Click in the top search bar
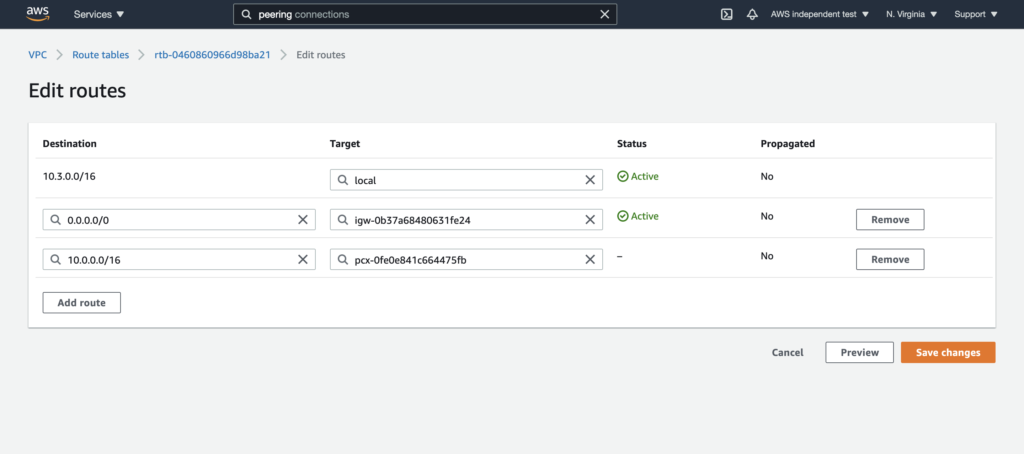Viewport: 1024px width, 454px height. coord(420,15)
